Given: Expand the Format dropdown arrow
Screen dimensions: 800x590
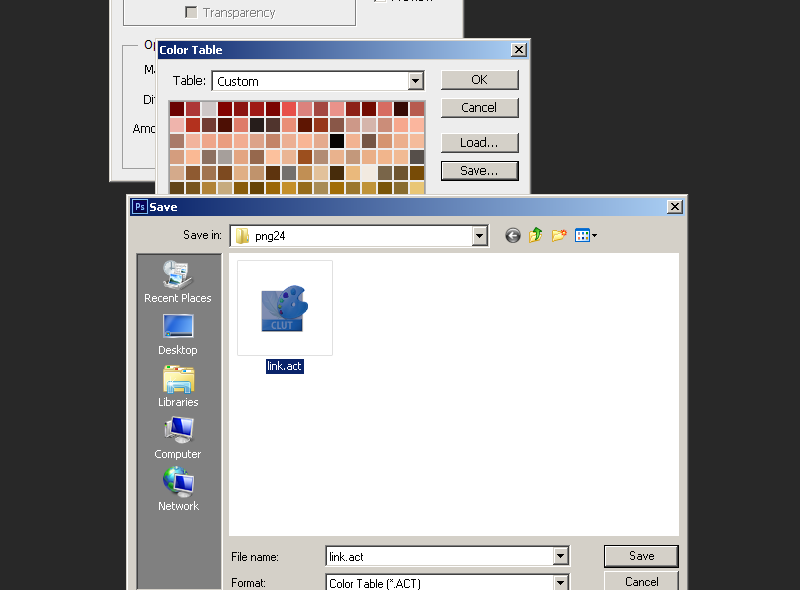Looking at the screenshot, I should (560, 582).
